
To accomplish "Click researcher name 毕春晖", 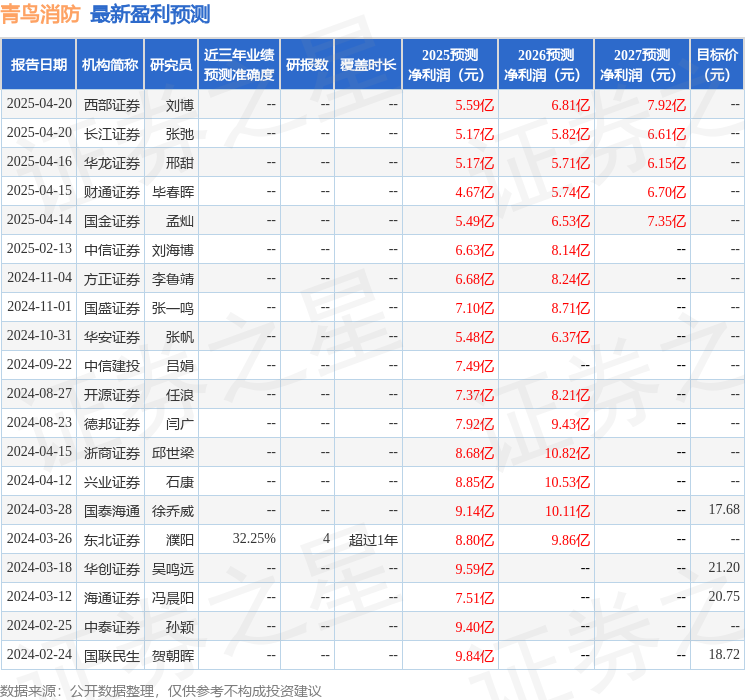I will click(173, 192).
